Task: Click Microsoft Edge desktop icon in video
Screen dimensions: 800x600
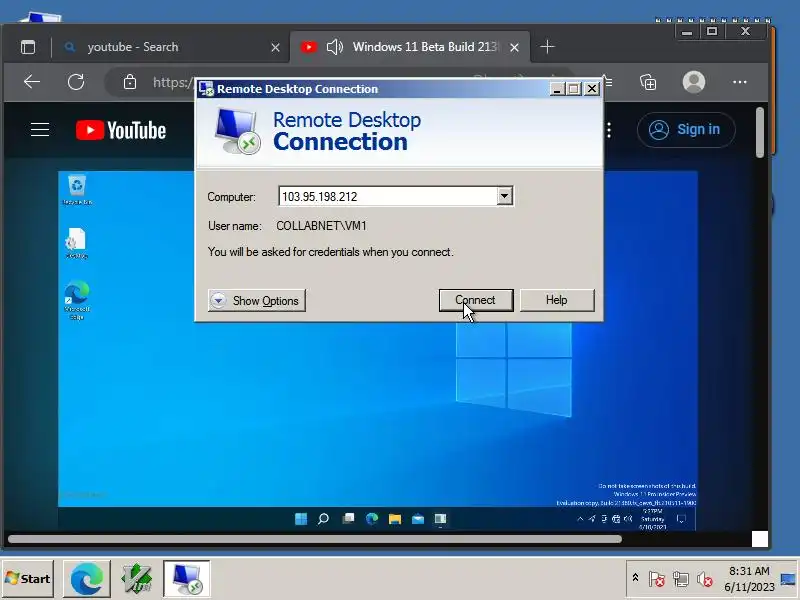Action: coord(77,300)
